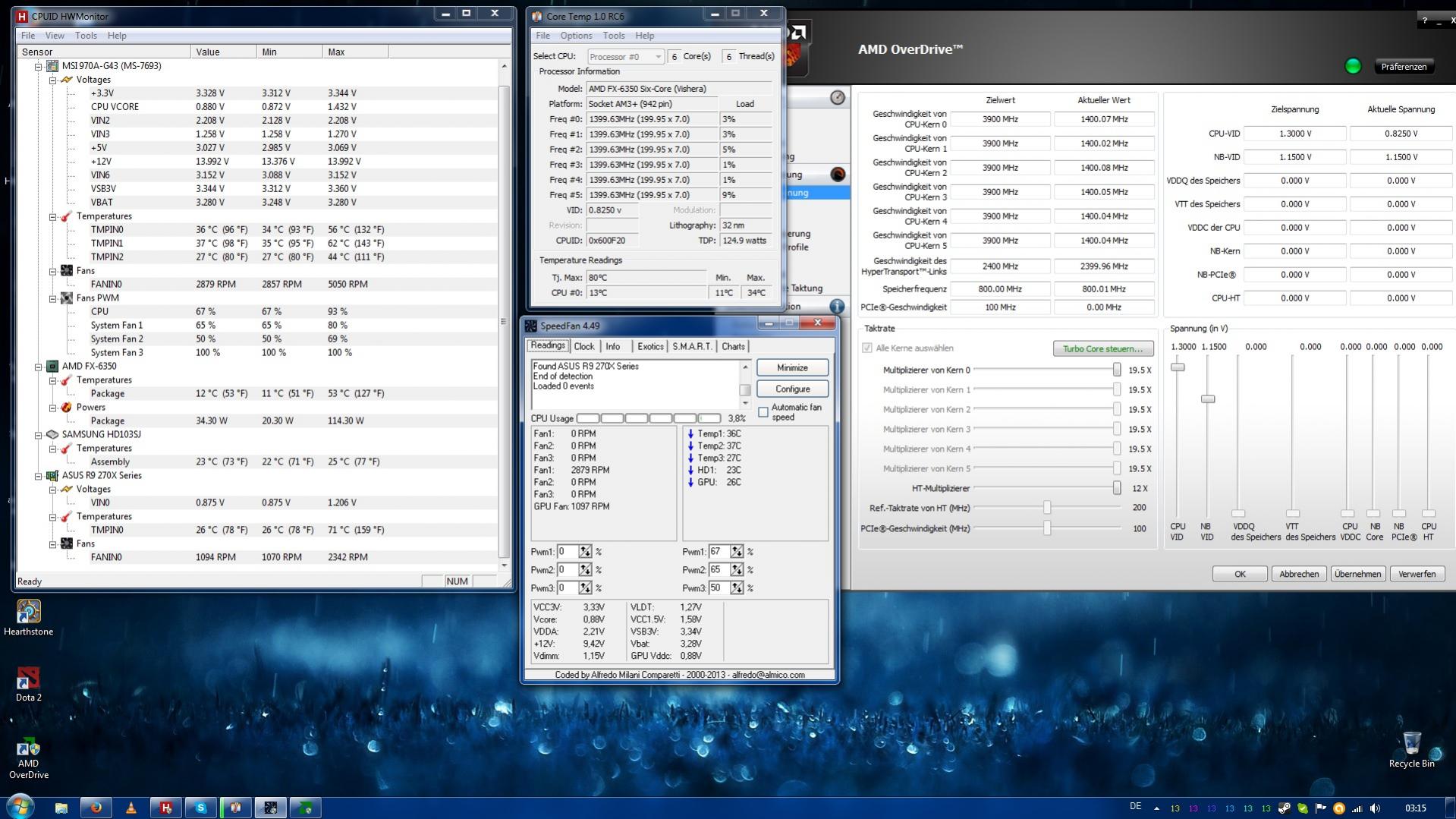Open the Windows Start menu

click(20, 807)
